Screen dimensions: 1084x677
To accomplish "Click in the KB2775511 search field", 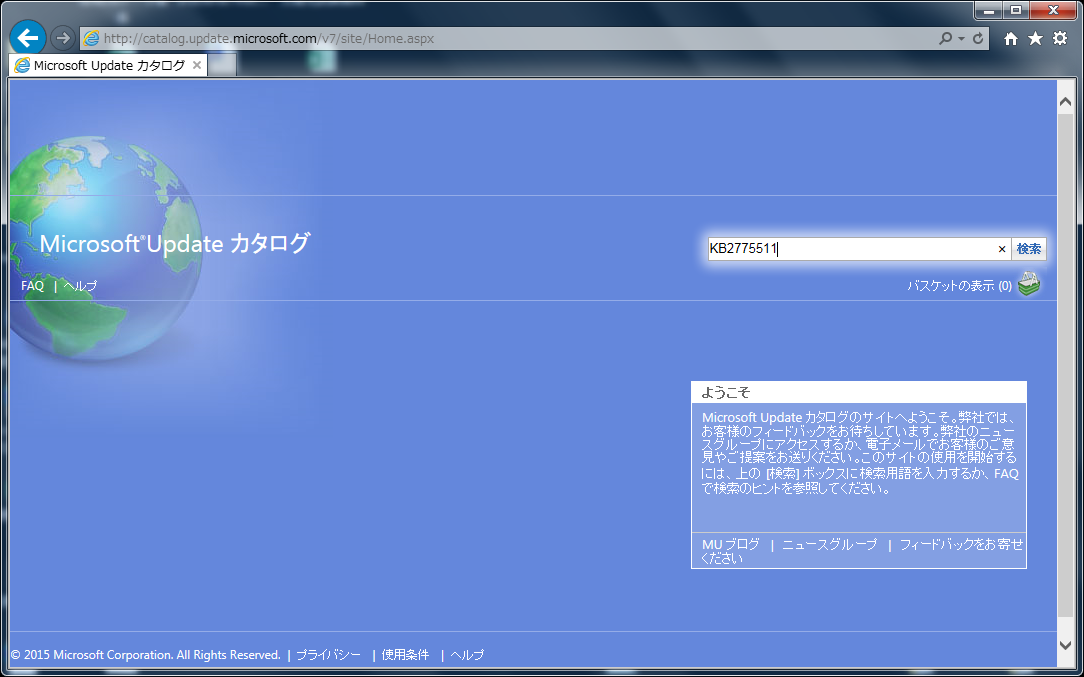I will [x=850, y=249].
